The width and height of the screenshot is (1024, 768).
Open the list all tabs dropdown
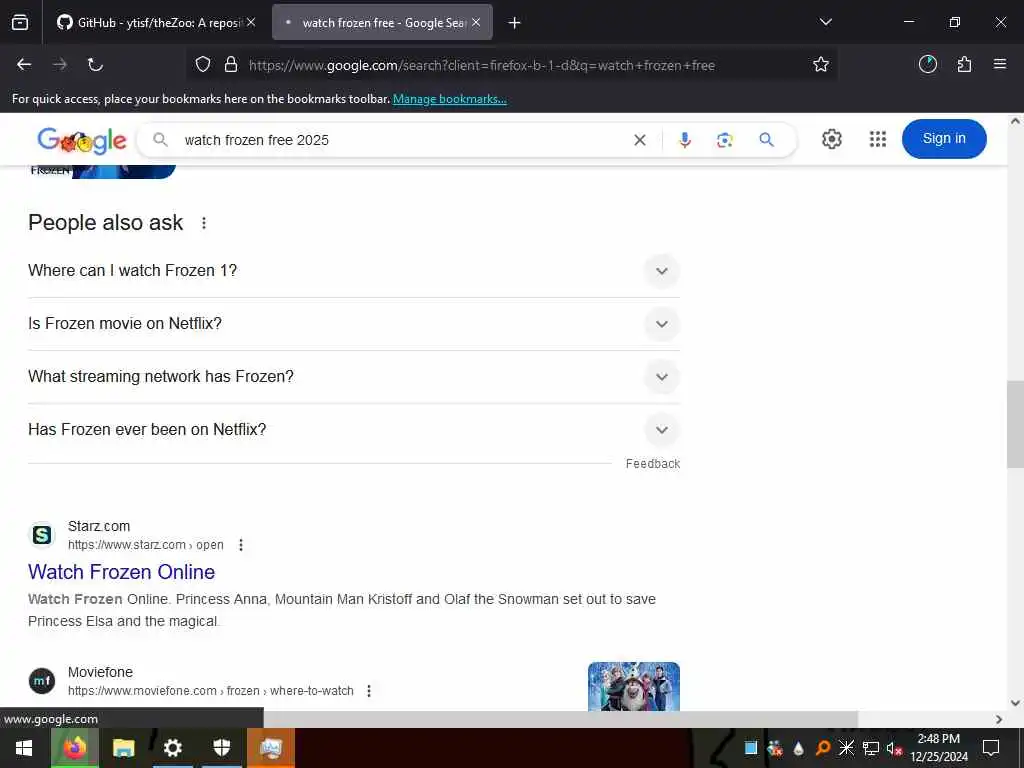coord(825,22)
